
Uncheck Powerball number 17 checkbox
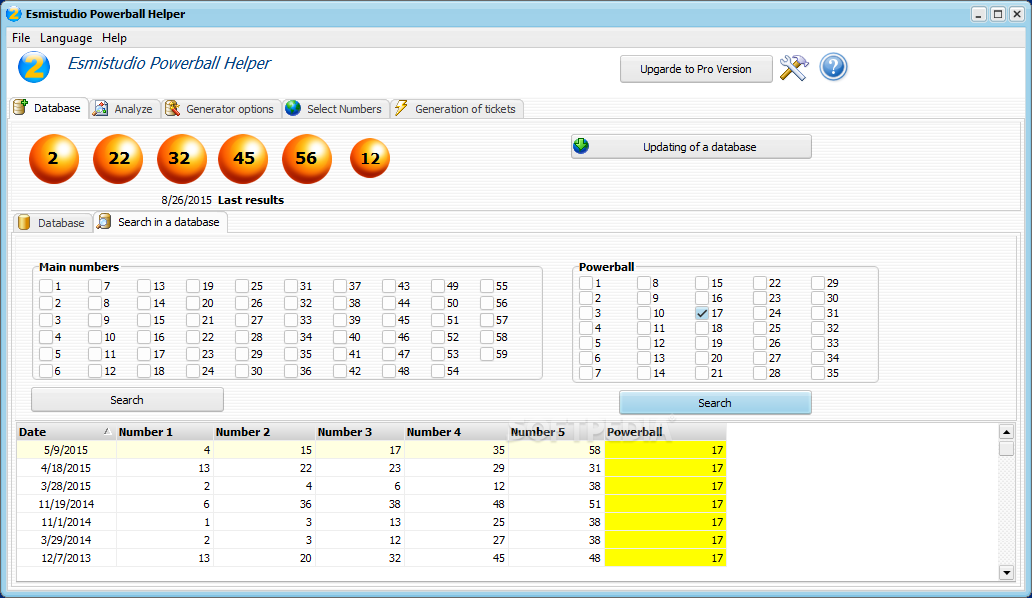702,313
